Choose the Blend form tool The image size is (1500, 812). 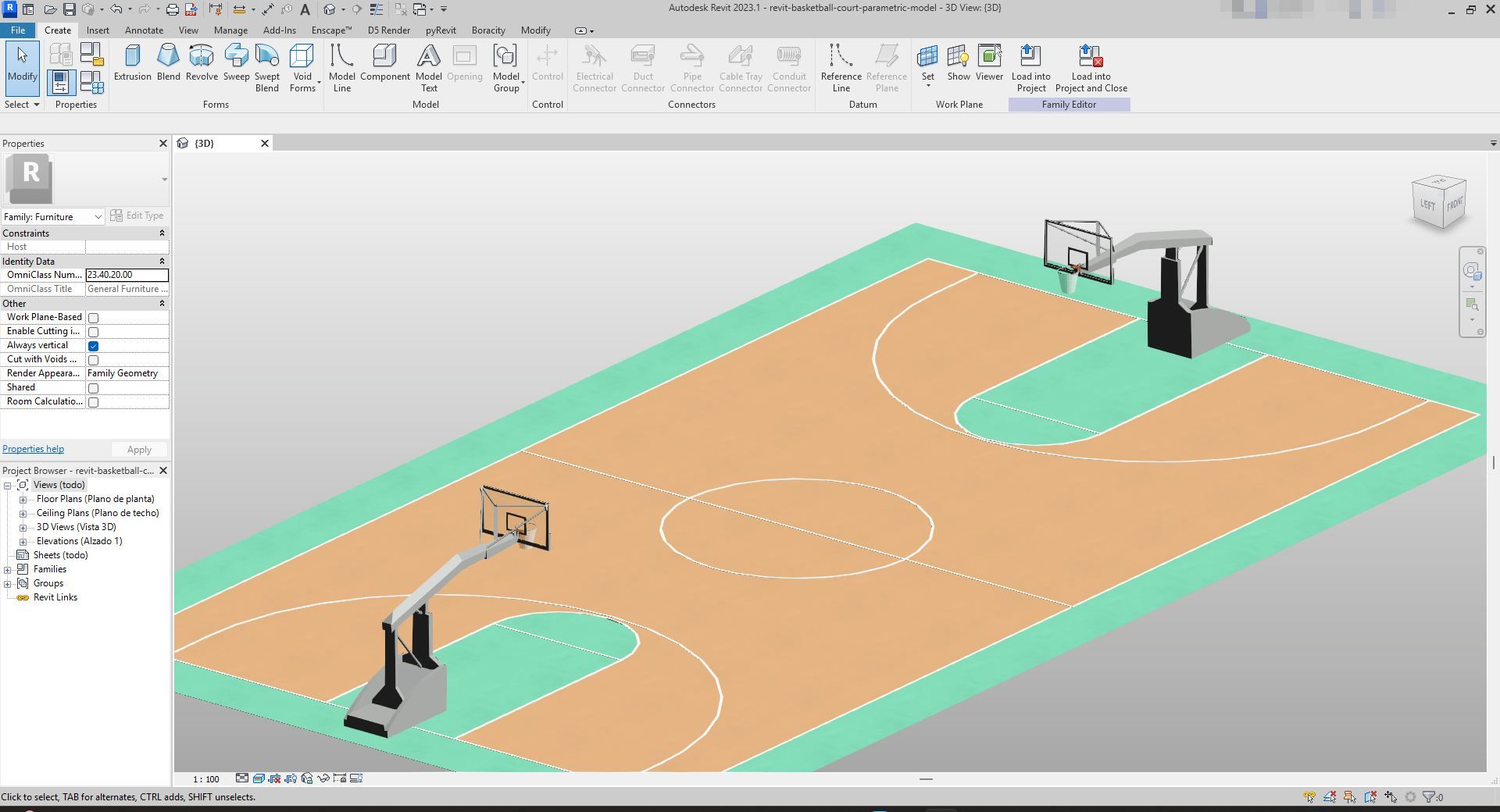[x=168, y=62]
